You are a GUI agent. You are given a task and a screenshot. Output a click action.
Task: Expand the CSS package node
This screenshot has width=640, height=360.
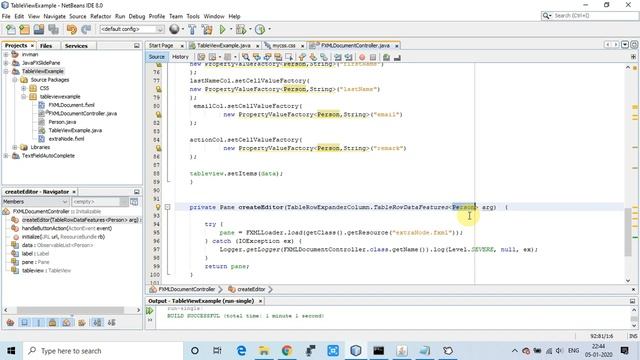[x=23, y=88]
